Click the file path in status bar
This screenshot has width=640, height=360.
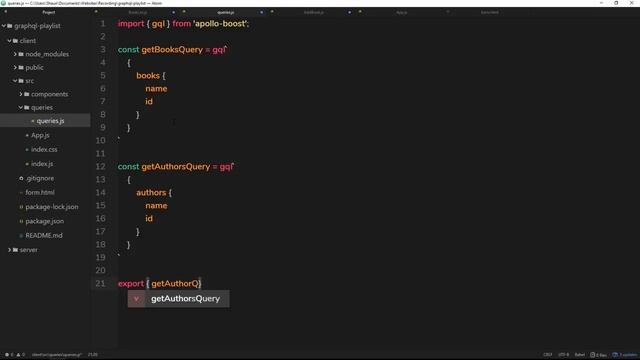pyautogui.click(x=57, y=355)
